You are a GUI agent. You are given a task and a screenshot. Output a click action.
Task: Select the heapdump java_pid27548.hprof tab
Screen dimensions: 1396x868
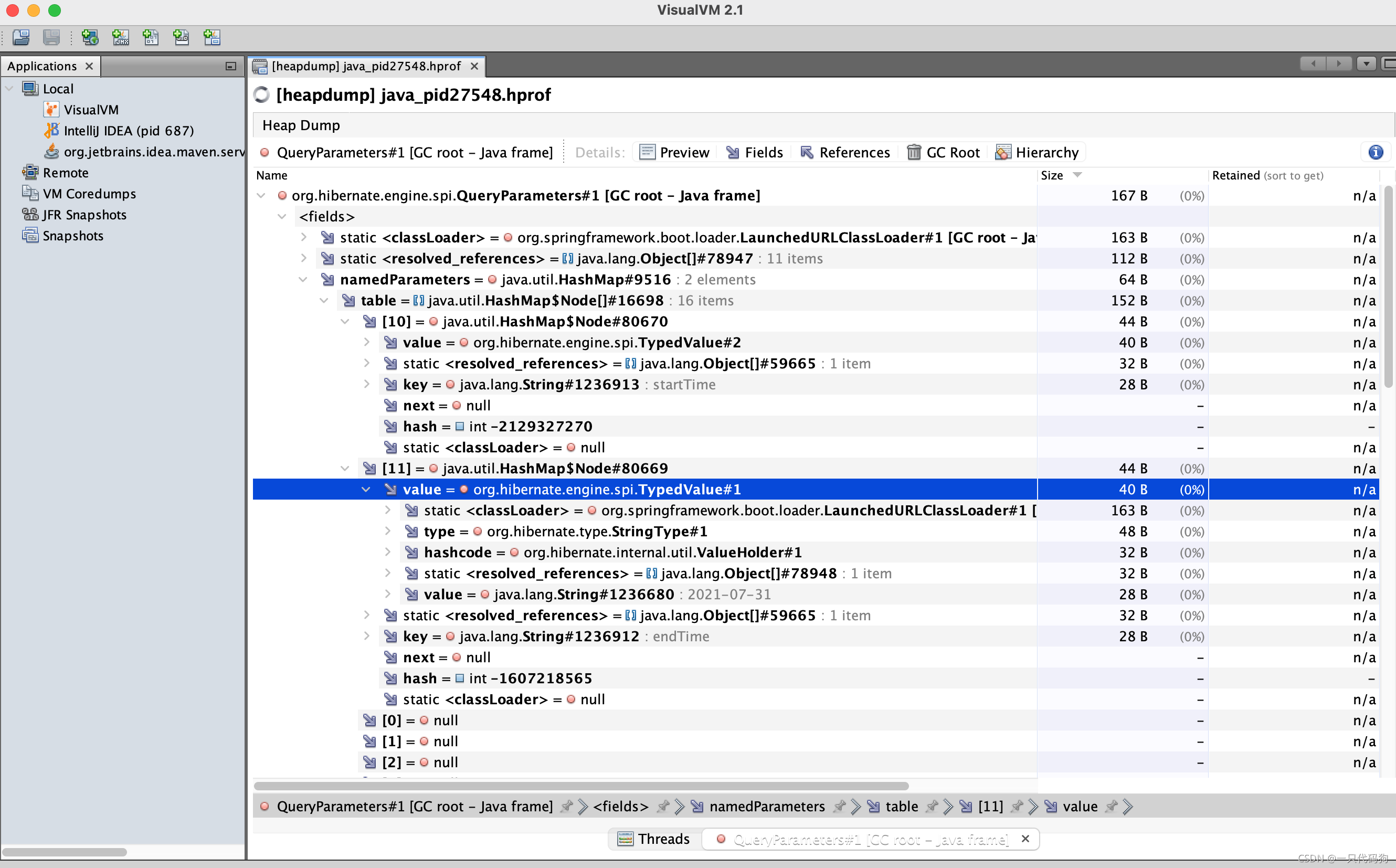coord(366,66)
